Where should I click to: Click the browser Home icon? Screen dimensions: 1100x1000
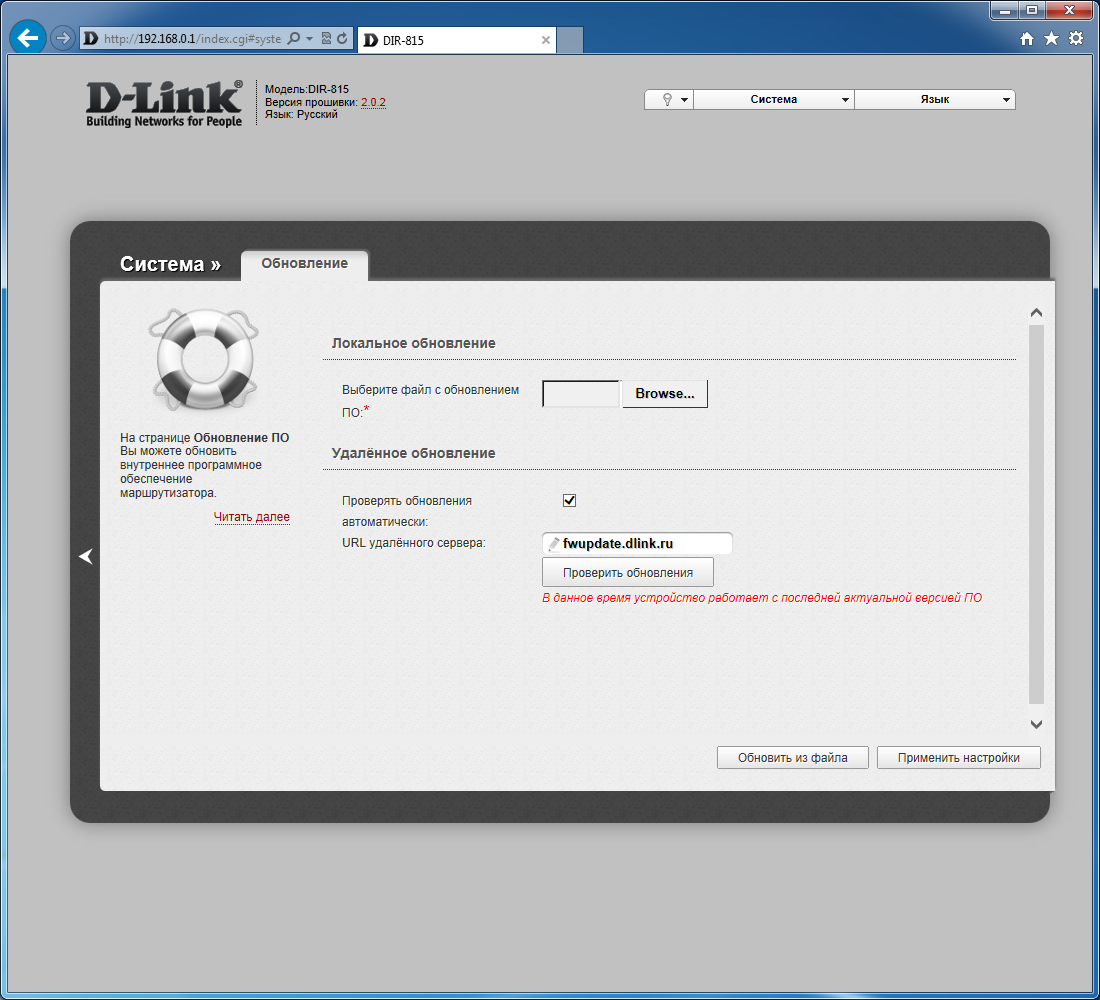(x=1028, y=37)
